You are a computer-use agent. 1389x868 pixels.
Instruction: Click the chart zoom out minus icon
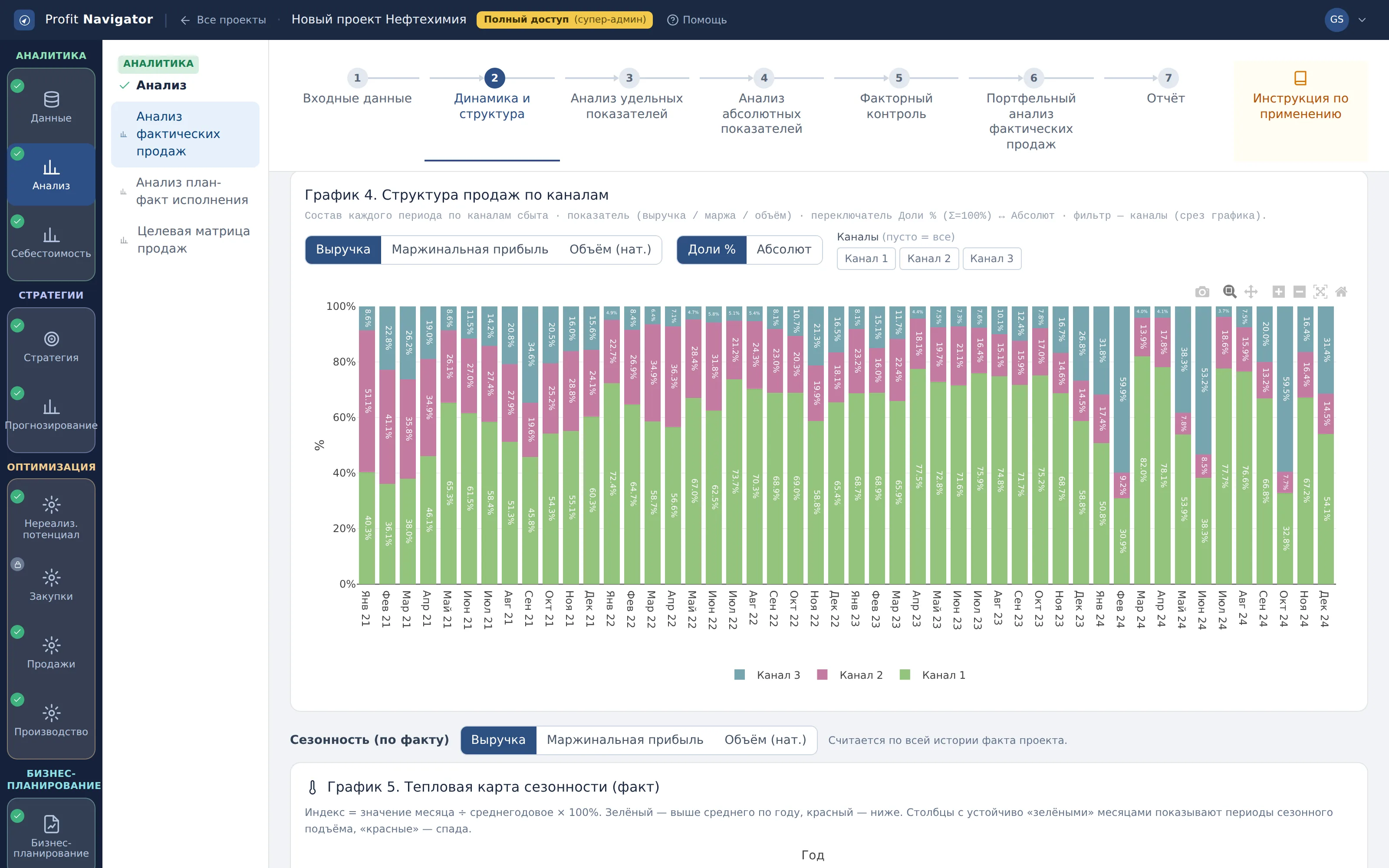point(1300,292)
